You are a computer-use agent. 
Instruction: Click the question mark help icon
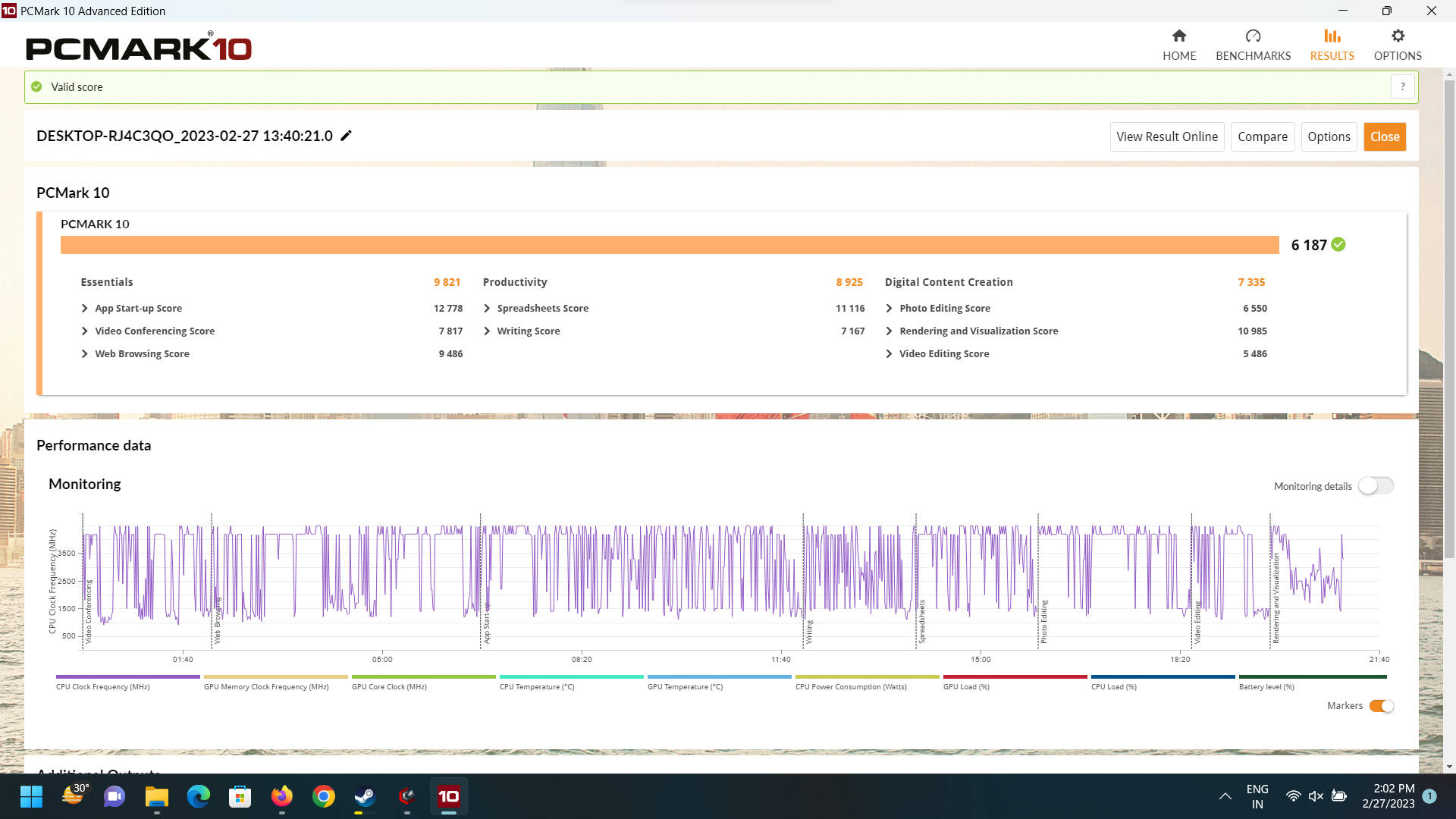[1402, 87]
